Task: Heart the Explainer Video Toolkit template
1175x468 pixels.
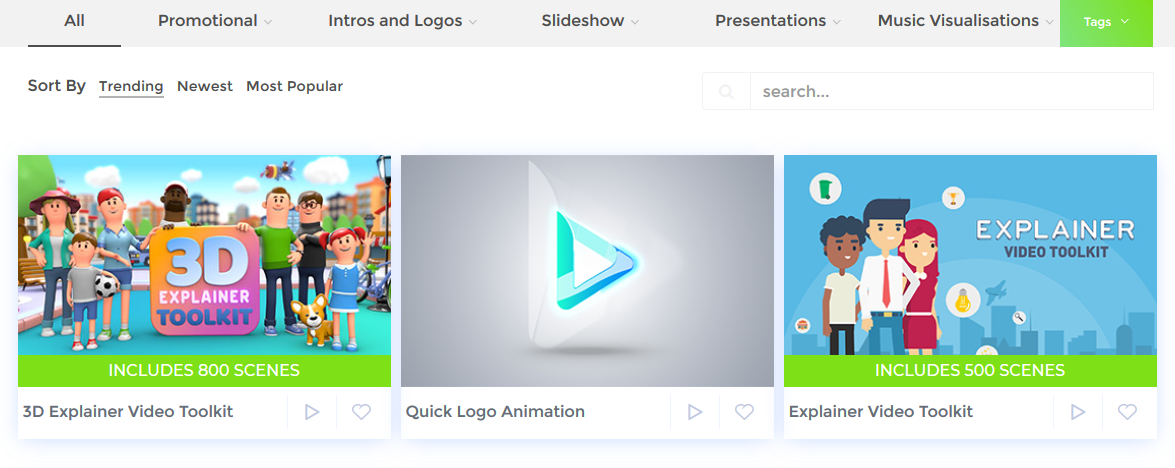Action: pos(1127,412)
